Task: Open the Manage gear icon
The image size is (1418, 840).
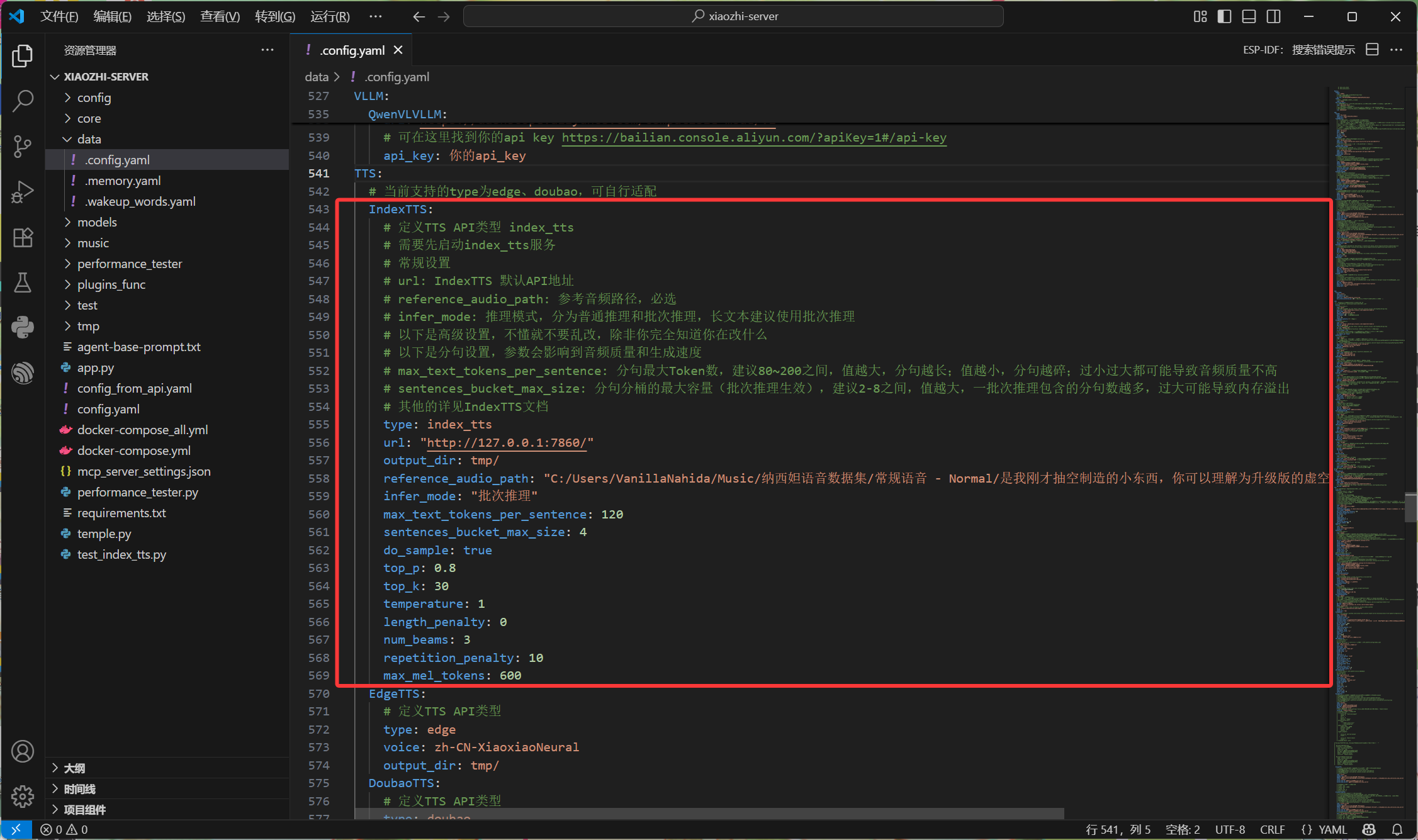Action: click(23, 796)
